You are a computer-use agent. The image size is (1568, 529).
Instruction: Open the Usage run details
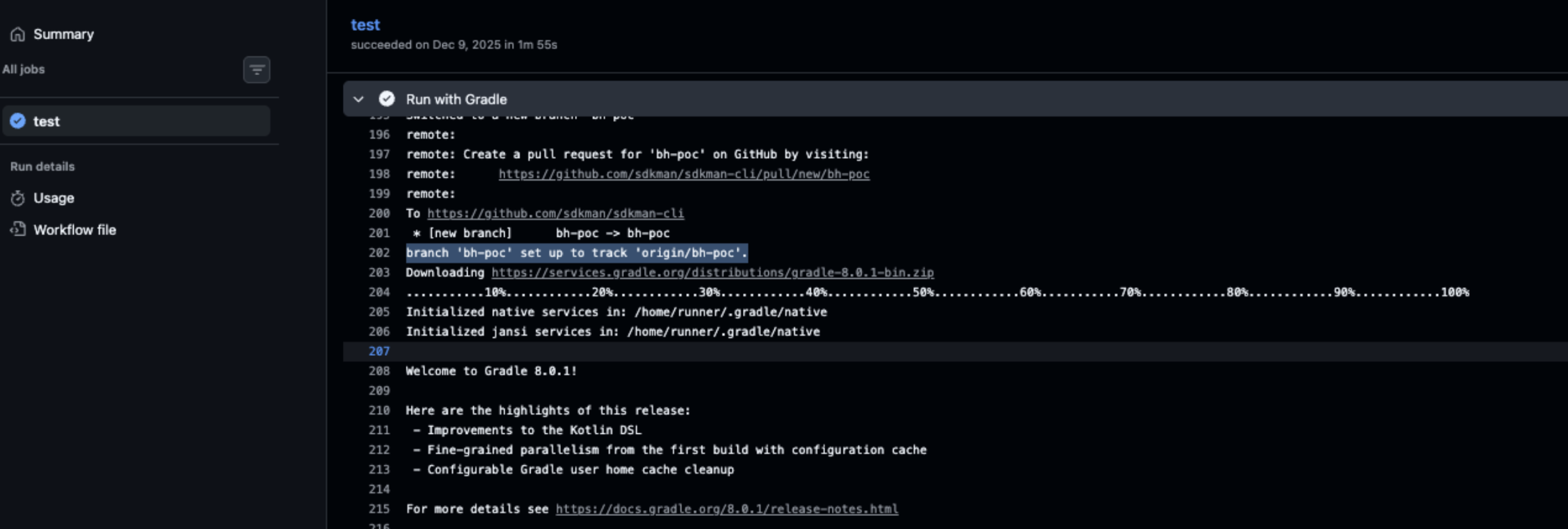click(x=54, y=198)
